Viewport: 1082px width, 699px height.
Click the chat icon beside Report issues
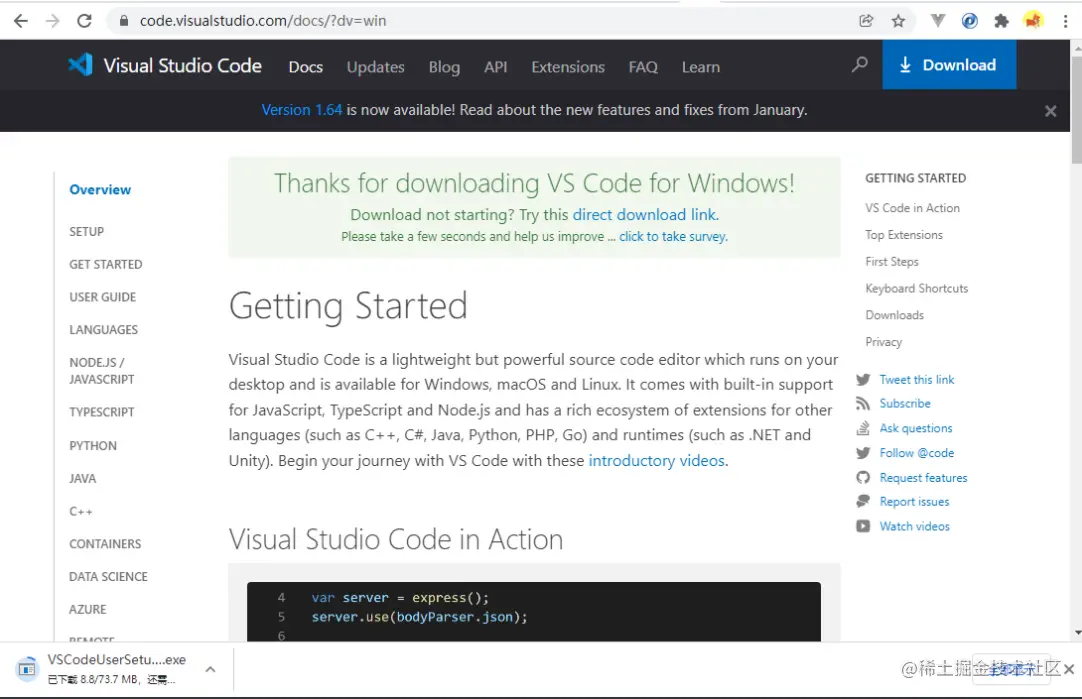click(863, 502)
